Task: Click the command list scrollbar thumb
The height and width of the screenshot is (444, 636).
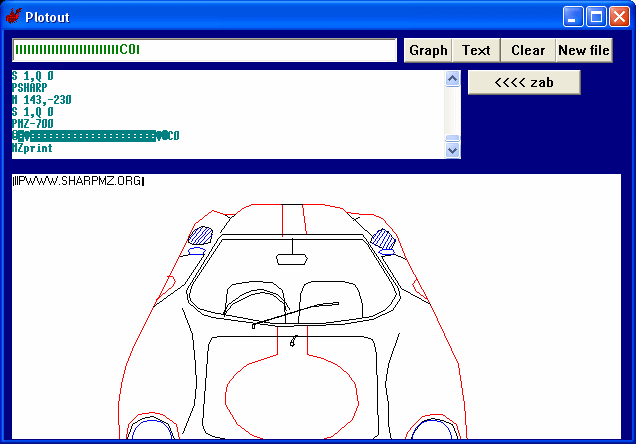Action: point(452,138)
